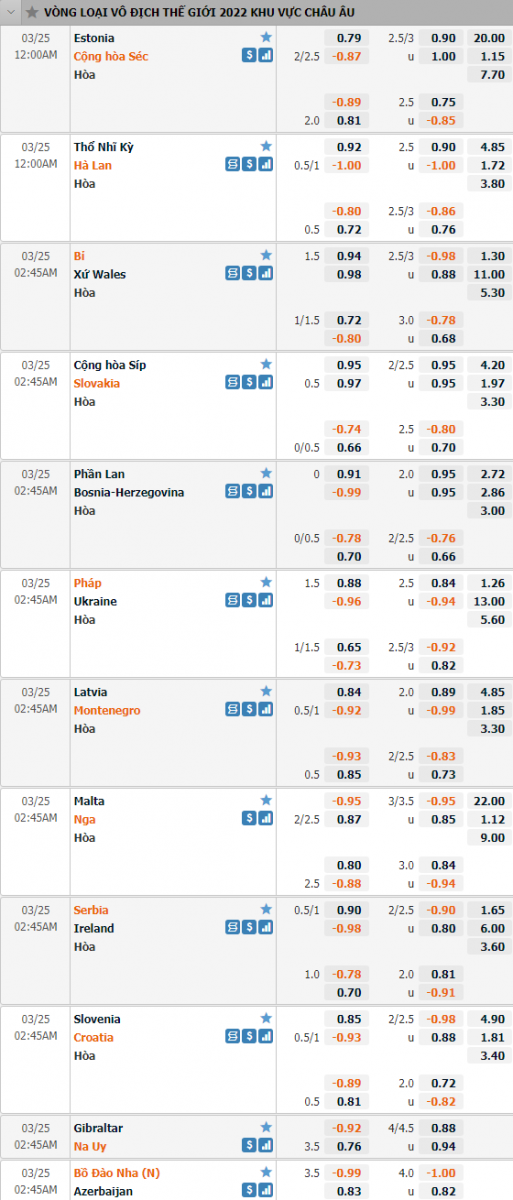Open the bar chart icon for Pháp vs Ukraine
This screenshot has width=513, height=1200.
266,601
